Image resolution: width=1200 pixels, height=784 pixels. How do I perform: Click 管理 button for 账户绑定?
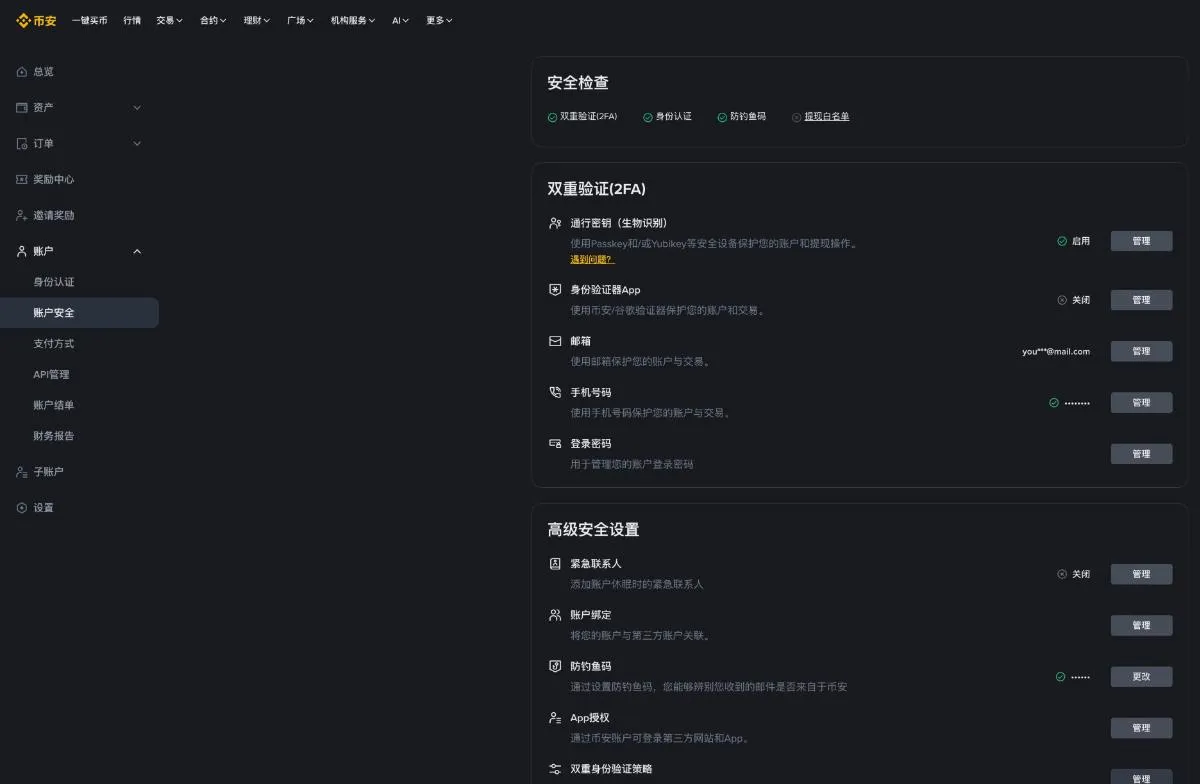click(x=1141, y=625)
